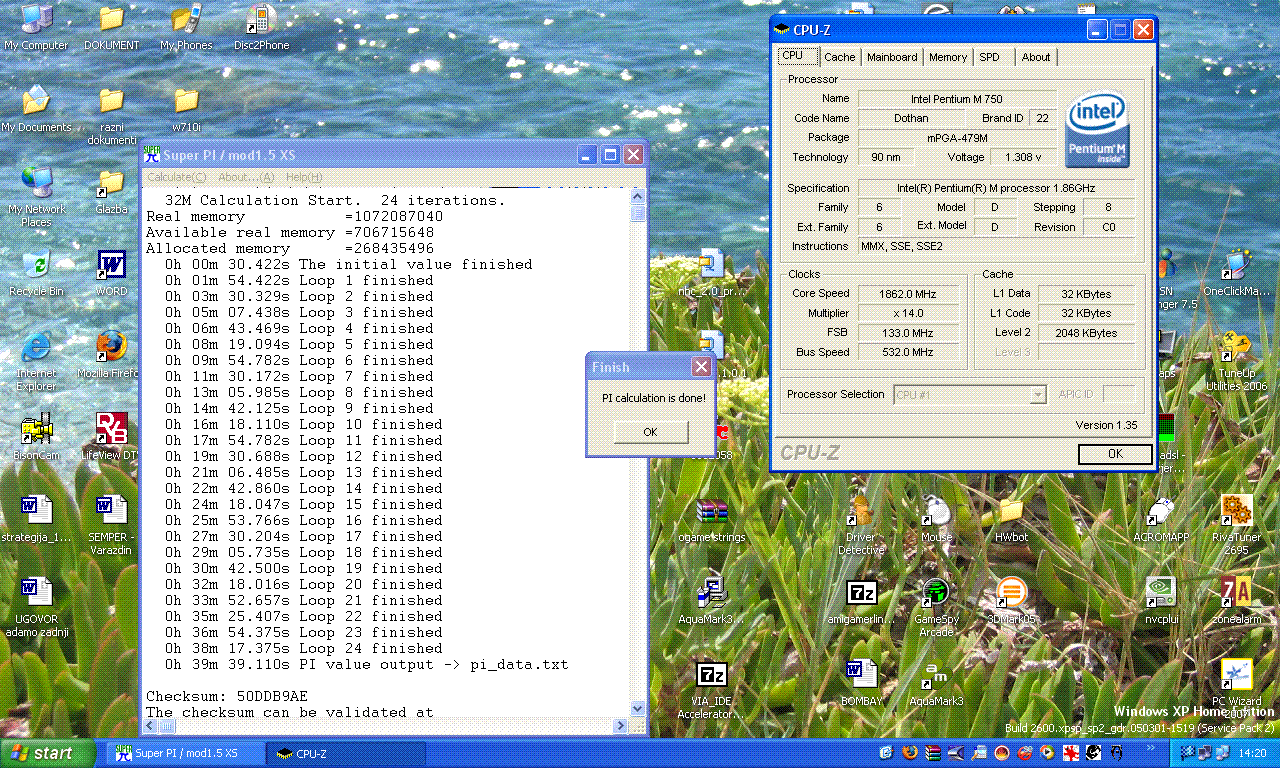Viewport: 1280px width, 768px height.
Task: Launch the WORD desktop shortcut
Action: pyautogui.click(x=111, y=272)
